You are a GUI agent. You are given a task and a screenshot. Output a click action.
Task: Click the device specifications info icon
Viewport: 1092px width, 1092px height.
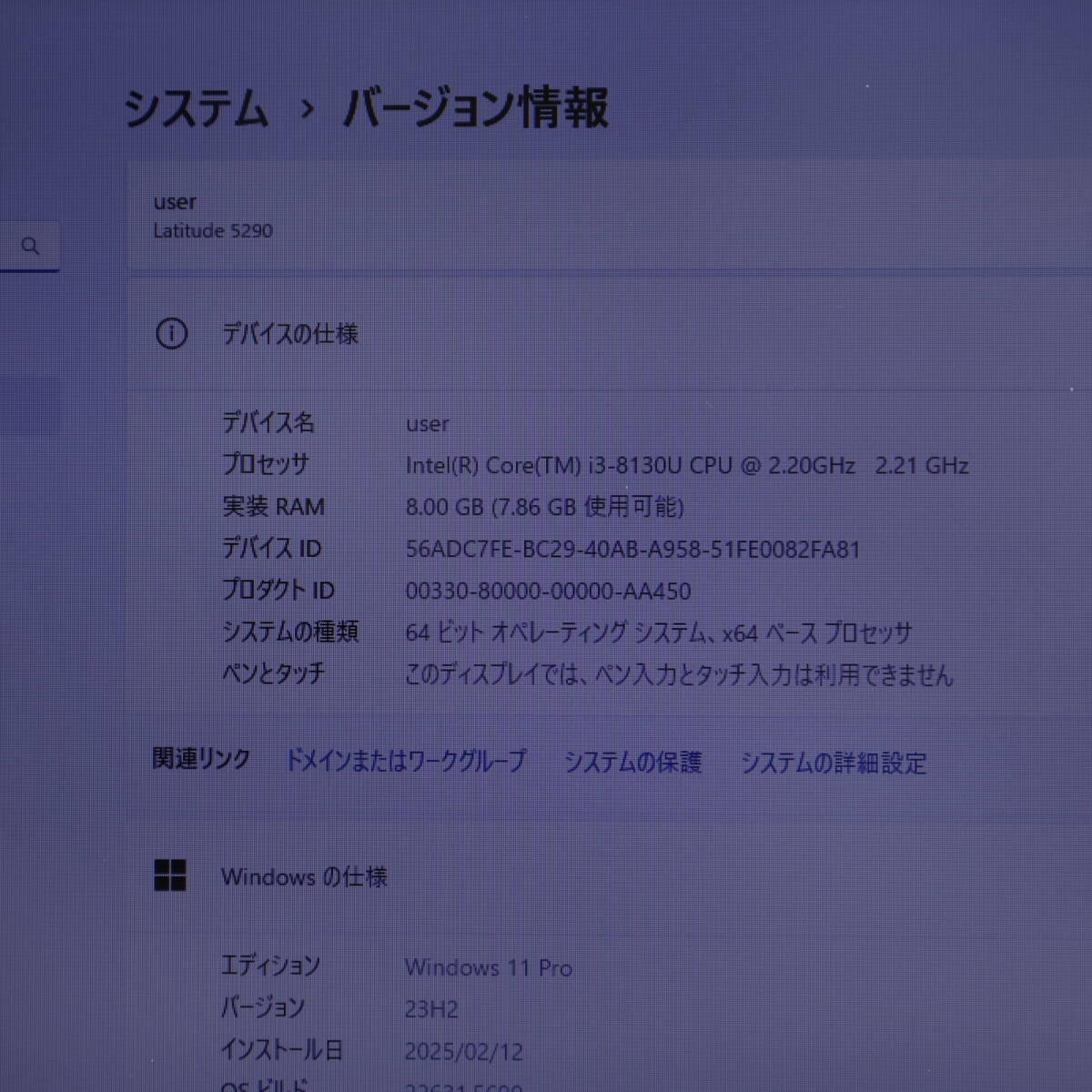(171, 334)
